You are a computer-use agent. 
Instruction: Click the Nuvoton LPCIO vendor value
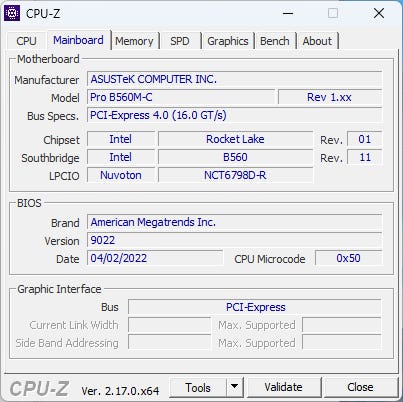[x=121, y=175]
